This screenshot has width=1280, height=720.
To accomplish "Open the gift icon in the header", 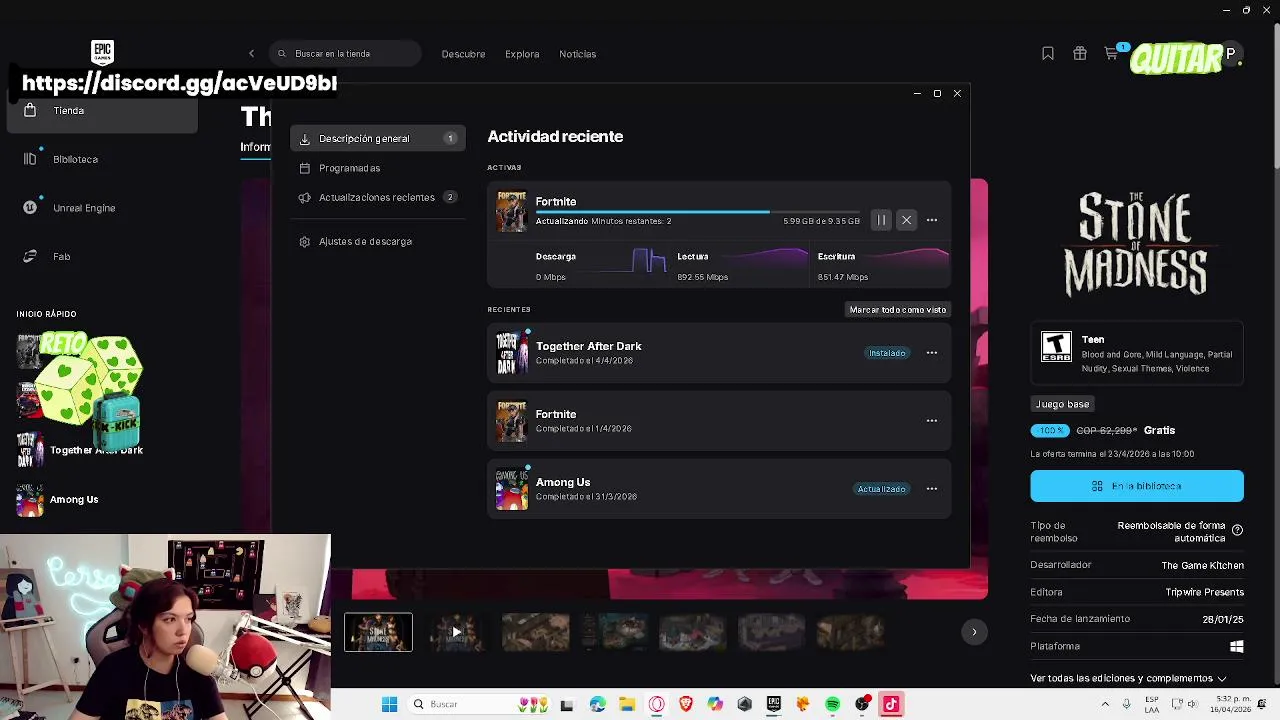I will pyautogui.click(x=1079, y=54).
